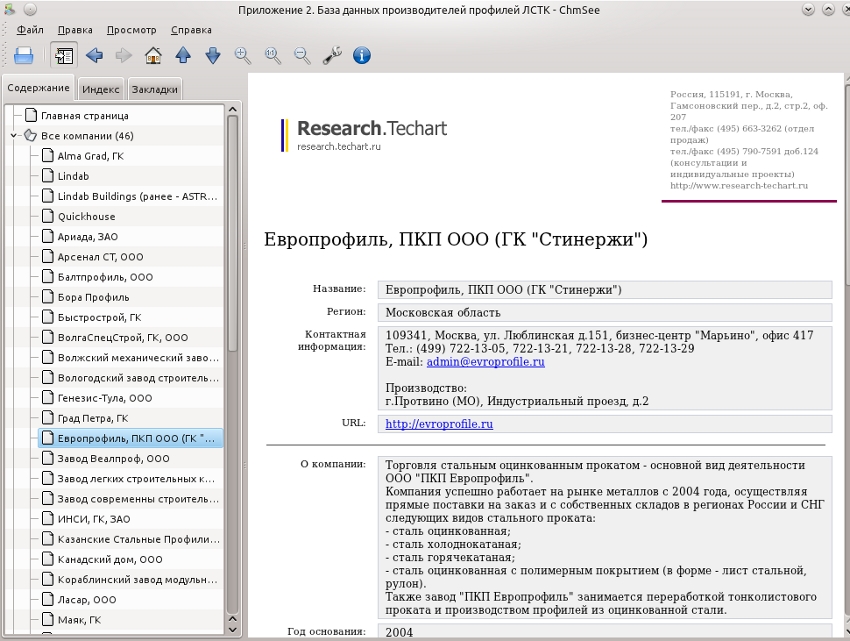Click the contents tree vertical scrollbar thumb
The width and height of the screenshot is (850, 641).
click(x=233, y=234)
